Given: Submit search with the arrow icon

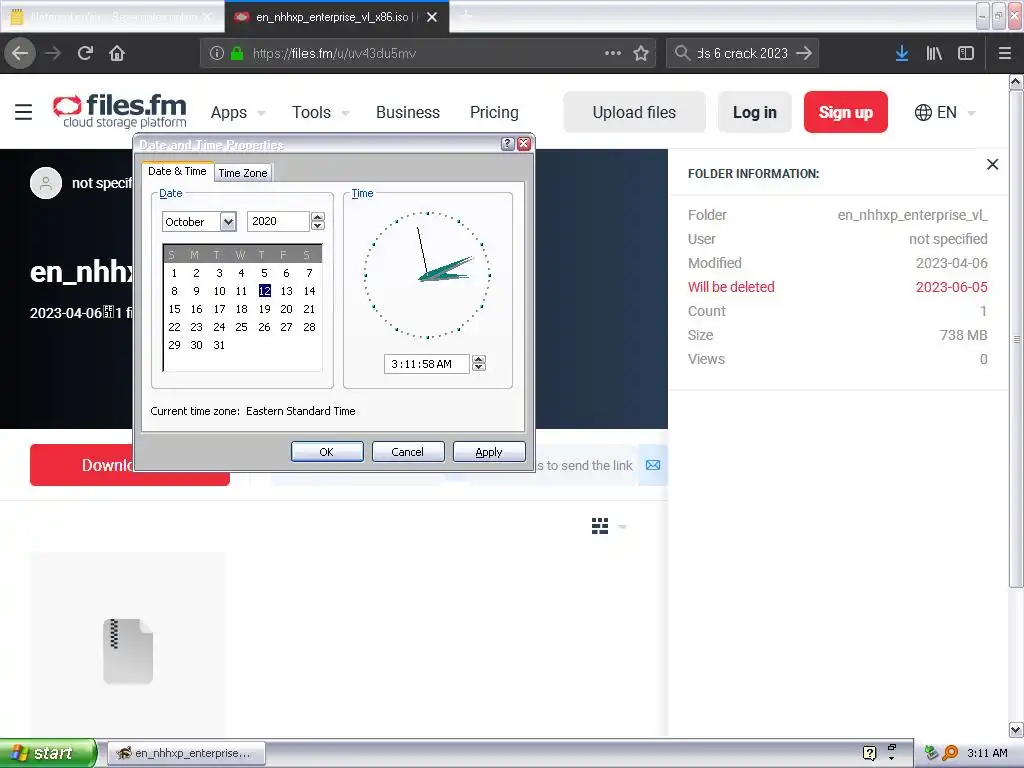Looking at the screenshot, I should [x=804, y=53].
